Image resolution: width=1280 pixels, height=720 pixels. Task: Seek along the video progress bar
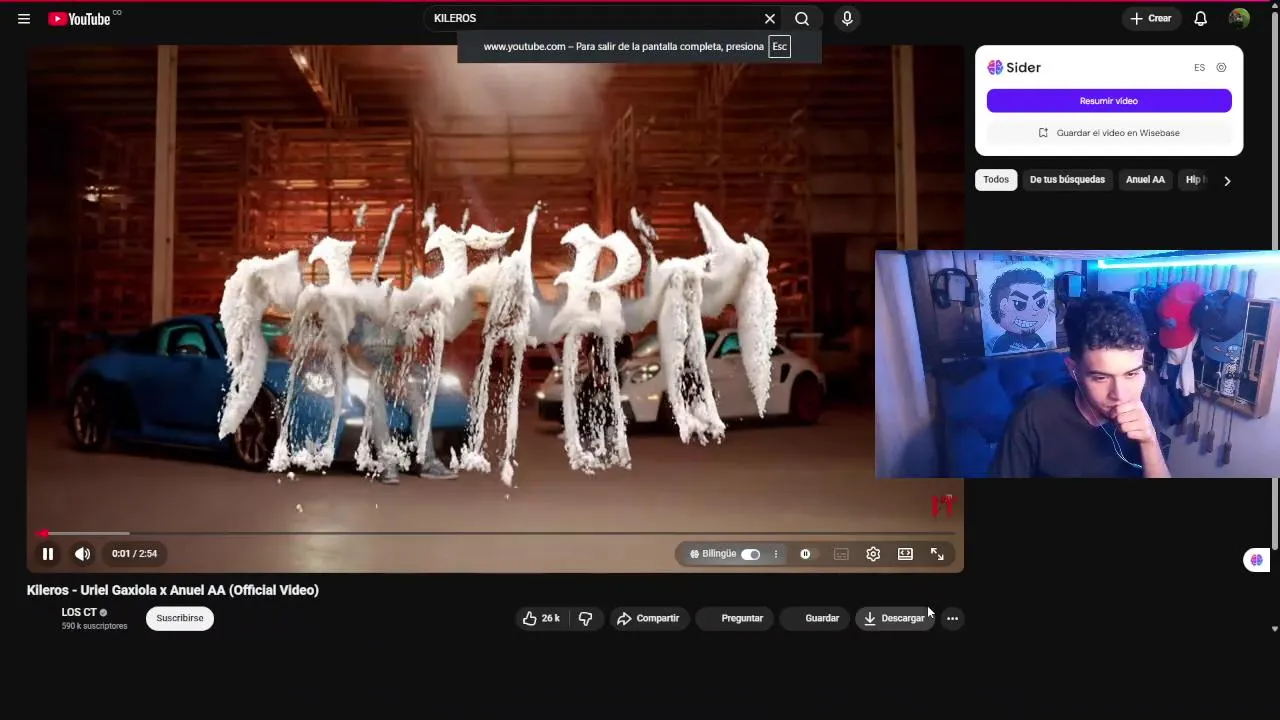click(495, 533)
